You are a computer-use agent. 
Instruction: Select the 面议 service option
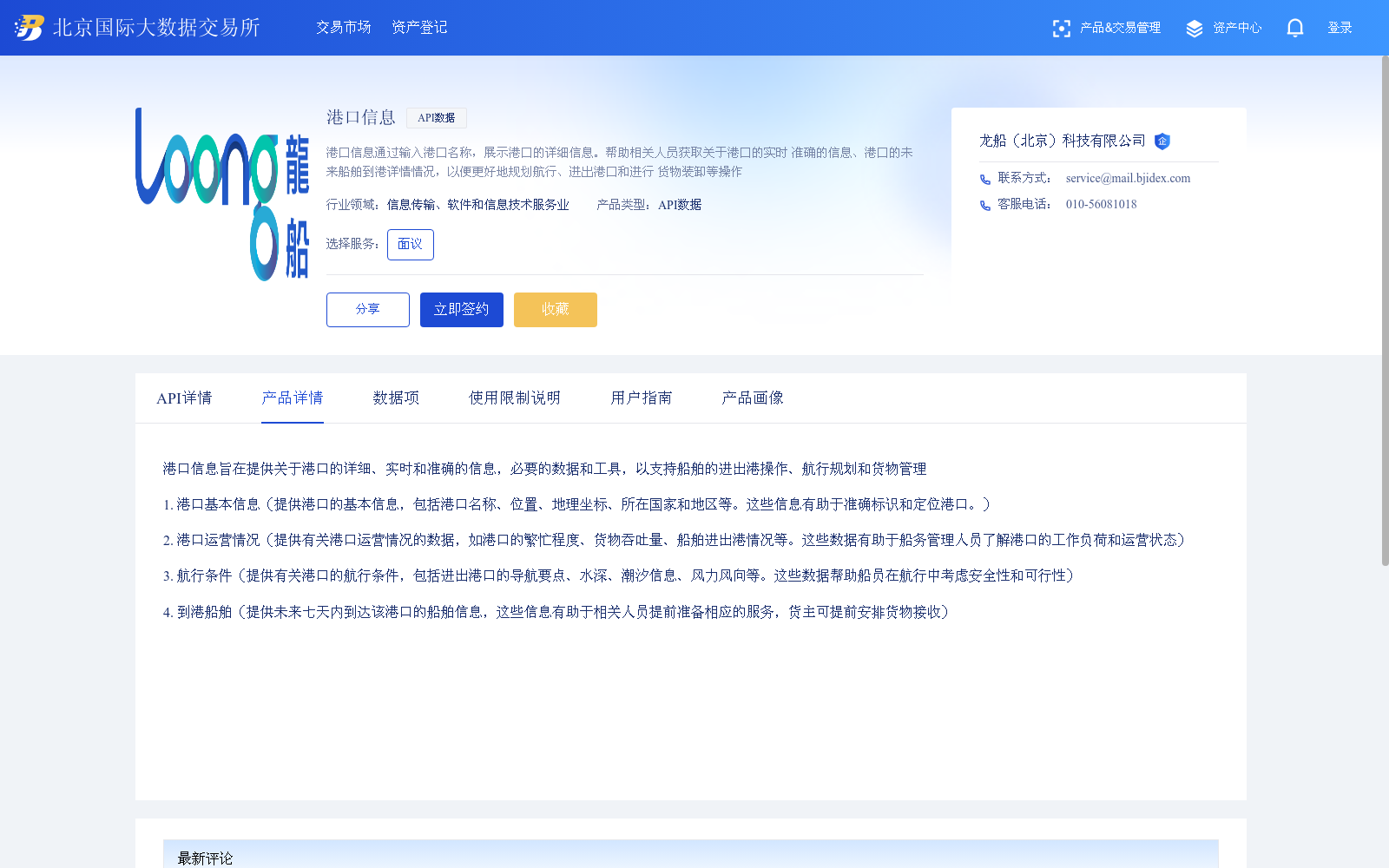tap(411, 245)
